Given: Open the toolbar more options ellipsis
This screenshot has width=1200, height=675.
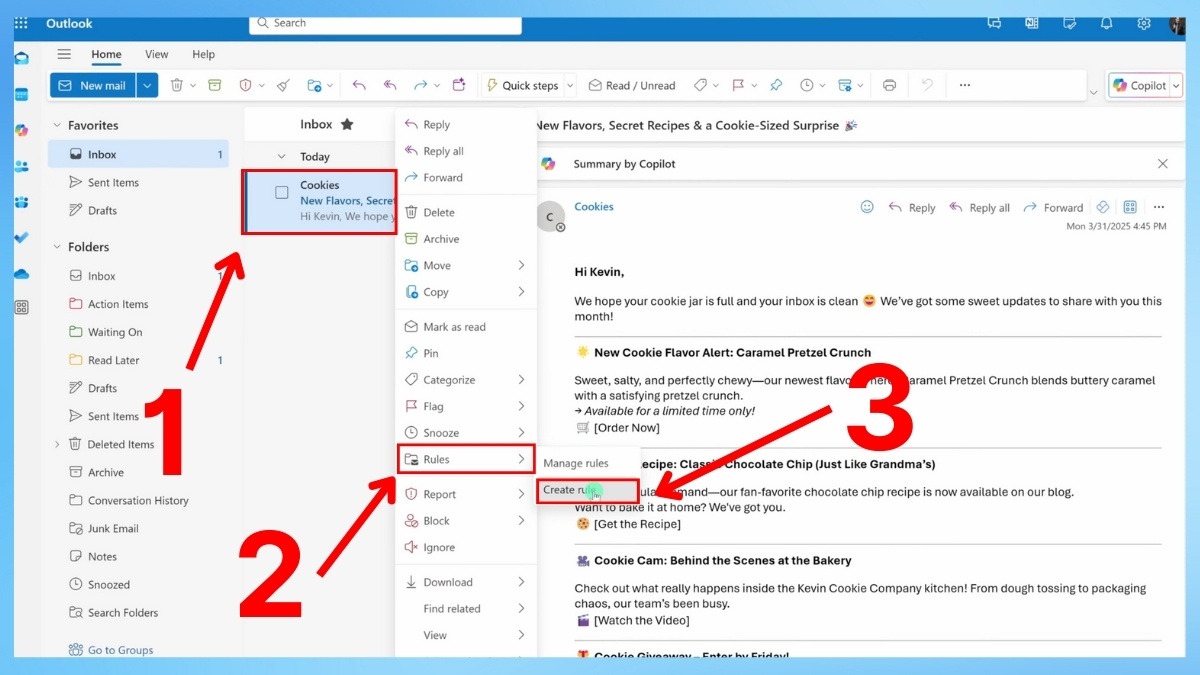Looking at the screenshot, I should 965,85.
